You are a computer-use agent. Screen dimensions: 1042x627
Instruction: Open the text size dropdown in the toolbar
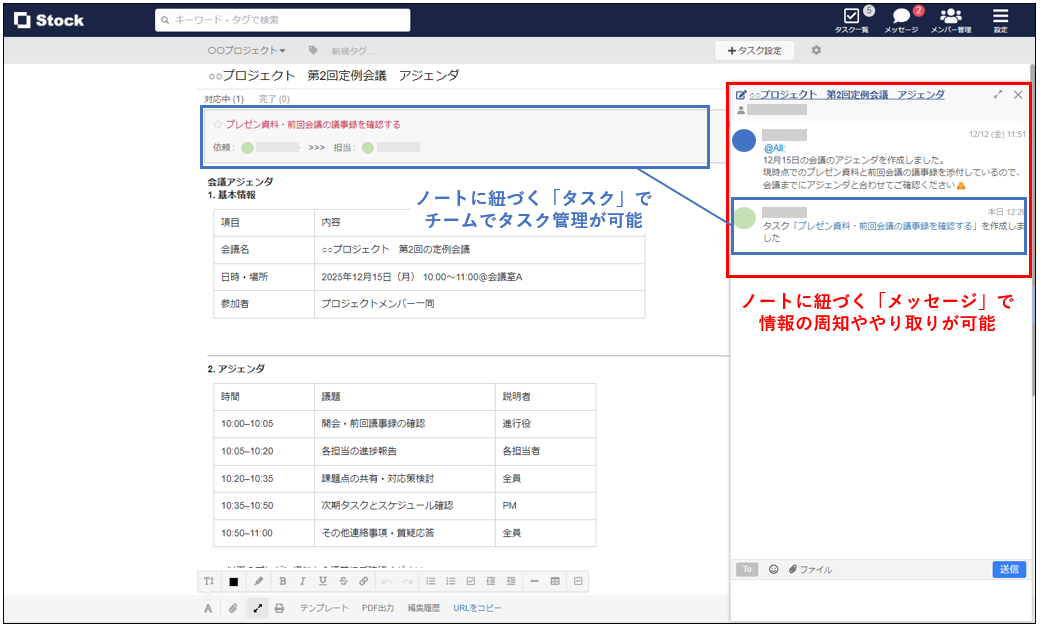208,581
